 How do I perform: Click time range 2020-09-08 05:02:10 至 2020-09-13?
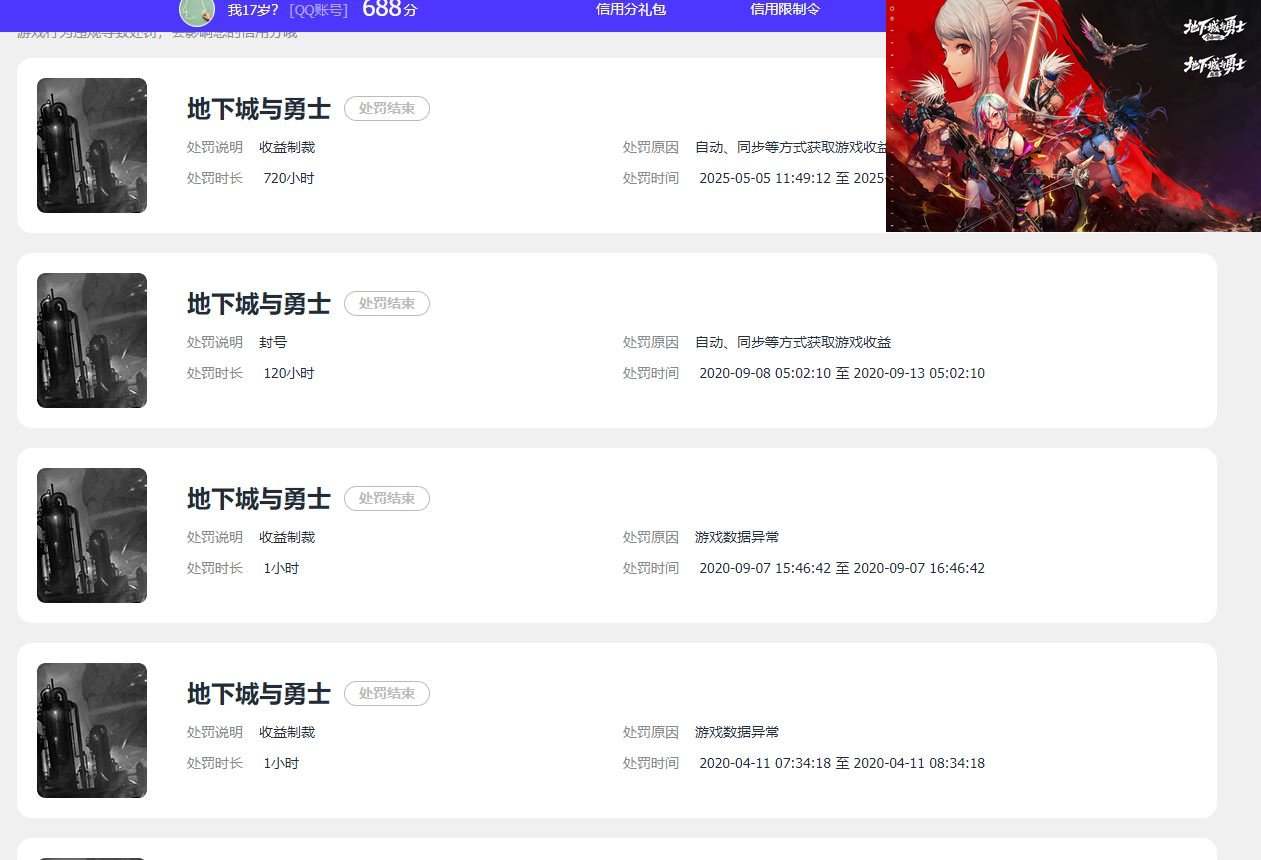[842, 373]
